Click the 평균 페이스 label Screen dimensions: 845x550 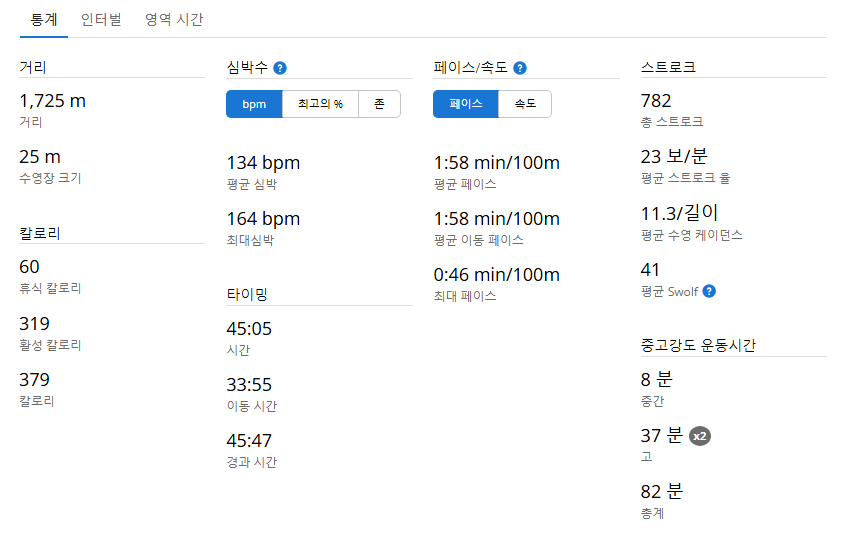[x=465, y=184]
